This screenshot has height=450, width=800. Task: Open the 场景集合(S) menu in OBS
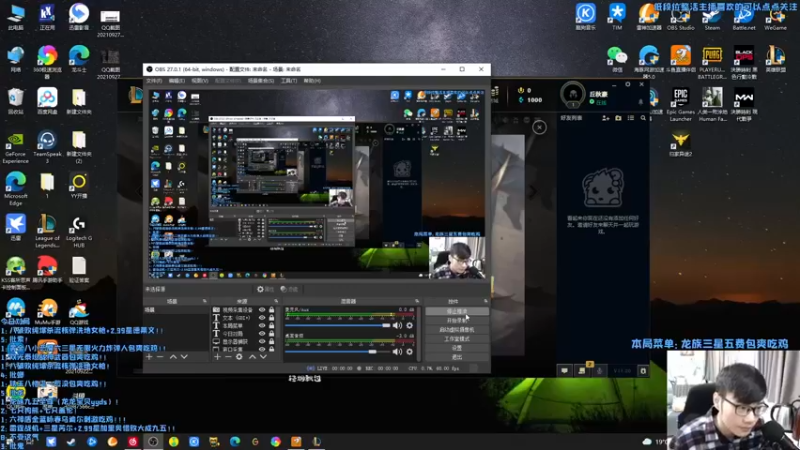(261, 81)
